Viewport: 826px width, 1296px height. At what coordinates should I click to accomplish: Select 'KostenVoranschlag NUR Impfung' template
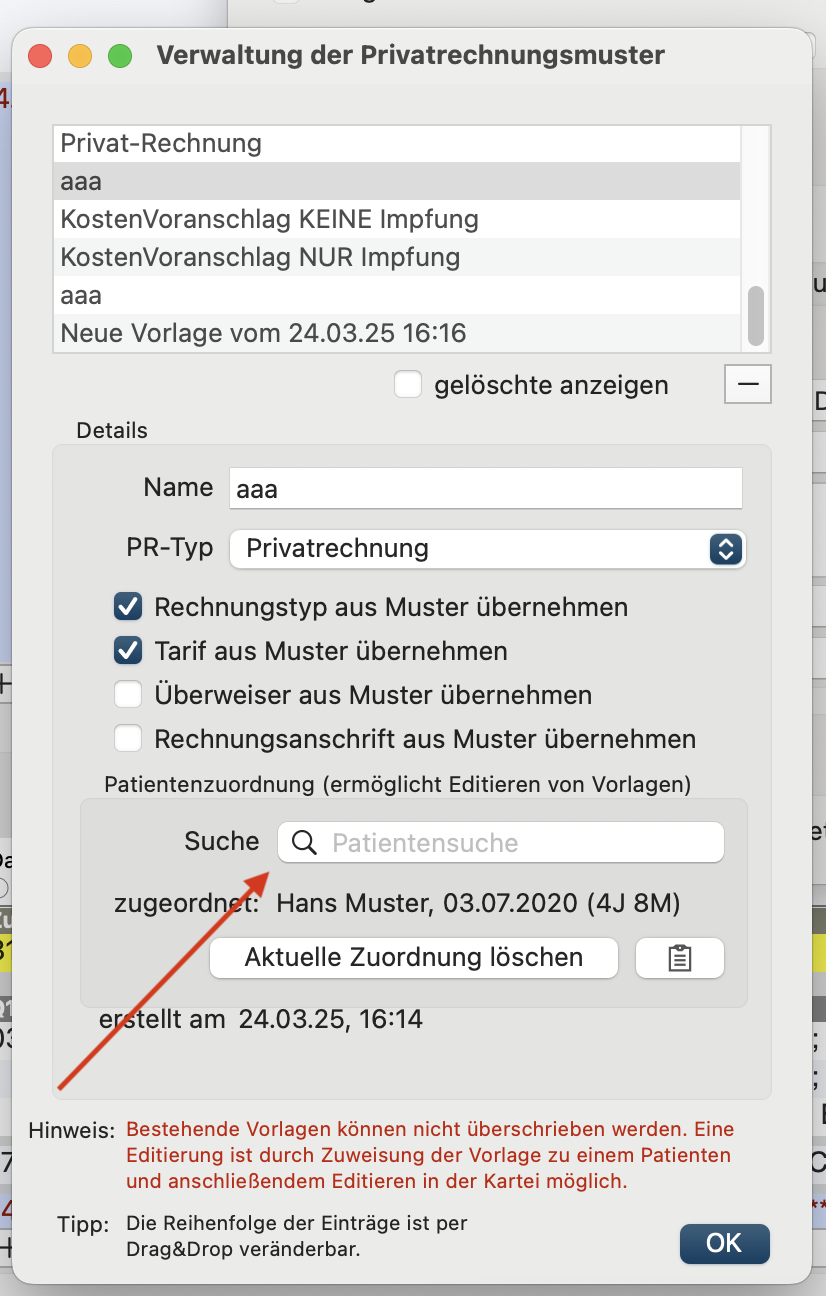point(397,257)
